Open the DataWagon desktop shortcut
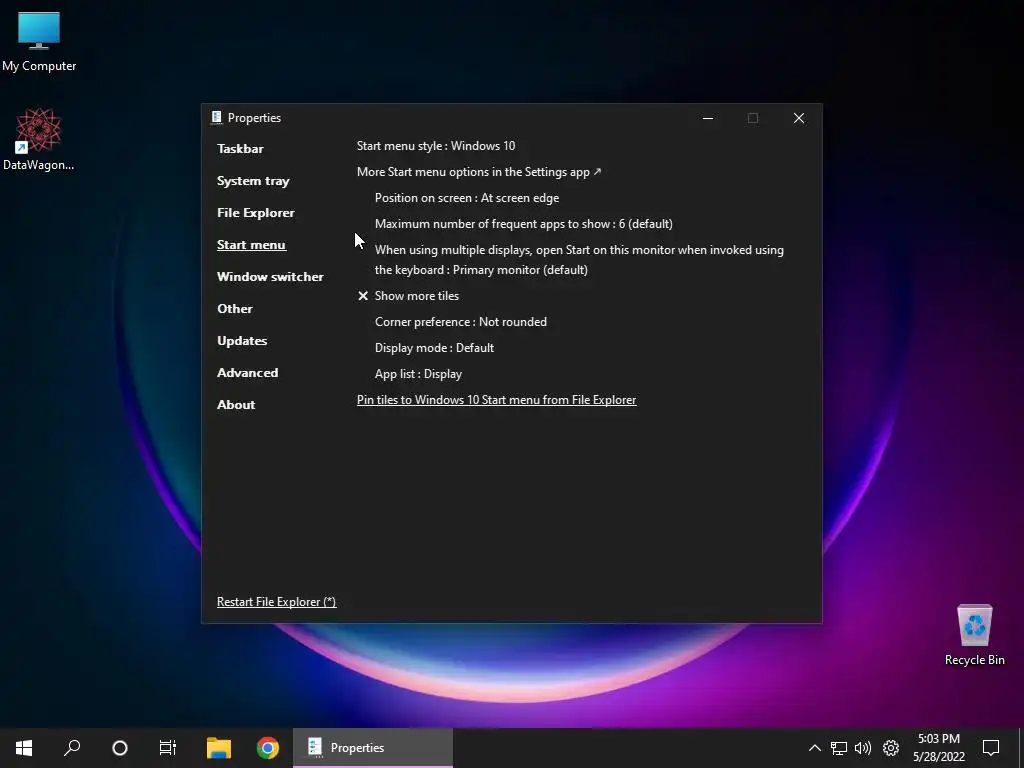Viewport: 1024px width, 768px height. [x=39, y=139]
